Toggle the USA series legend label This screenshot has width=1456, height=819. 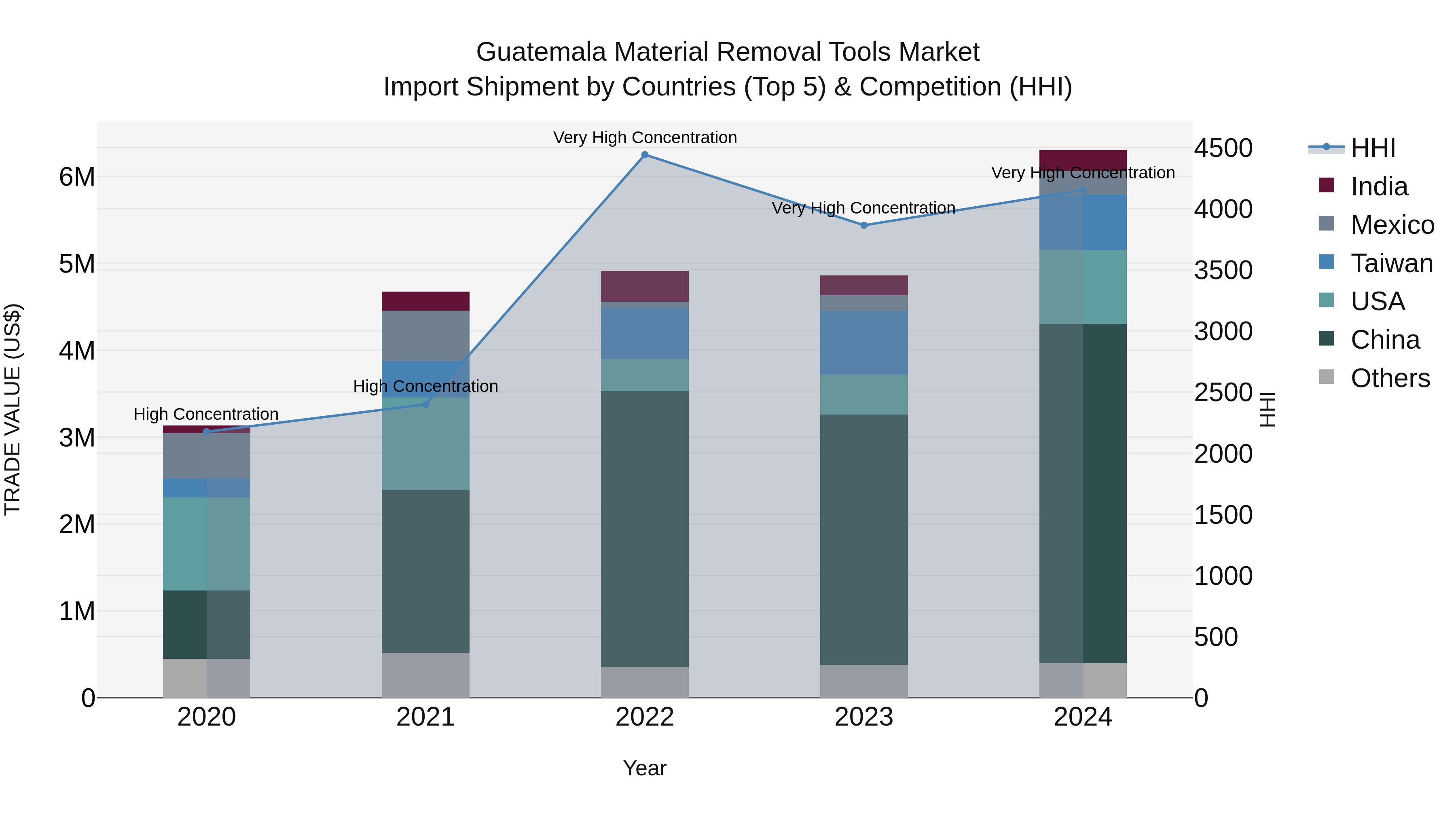coord(1378,301)
